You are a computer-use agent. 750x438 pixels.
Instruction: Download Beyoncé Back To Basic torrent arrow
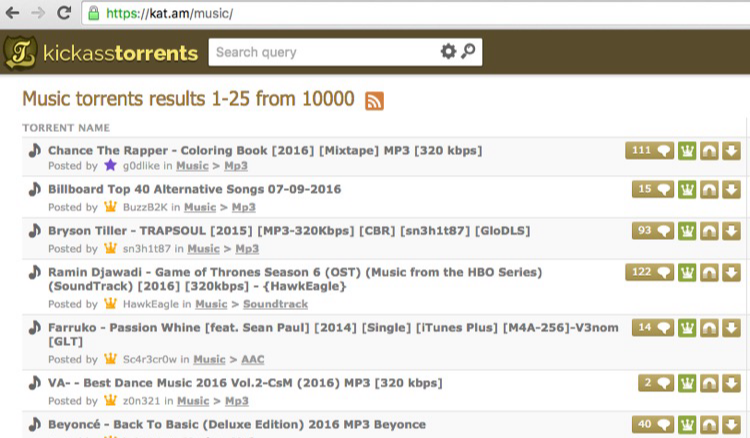click(x=731, y=425)
